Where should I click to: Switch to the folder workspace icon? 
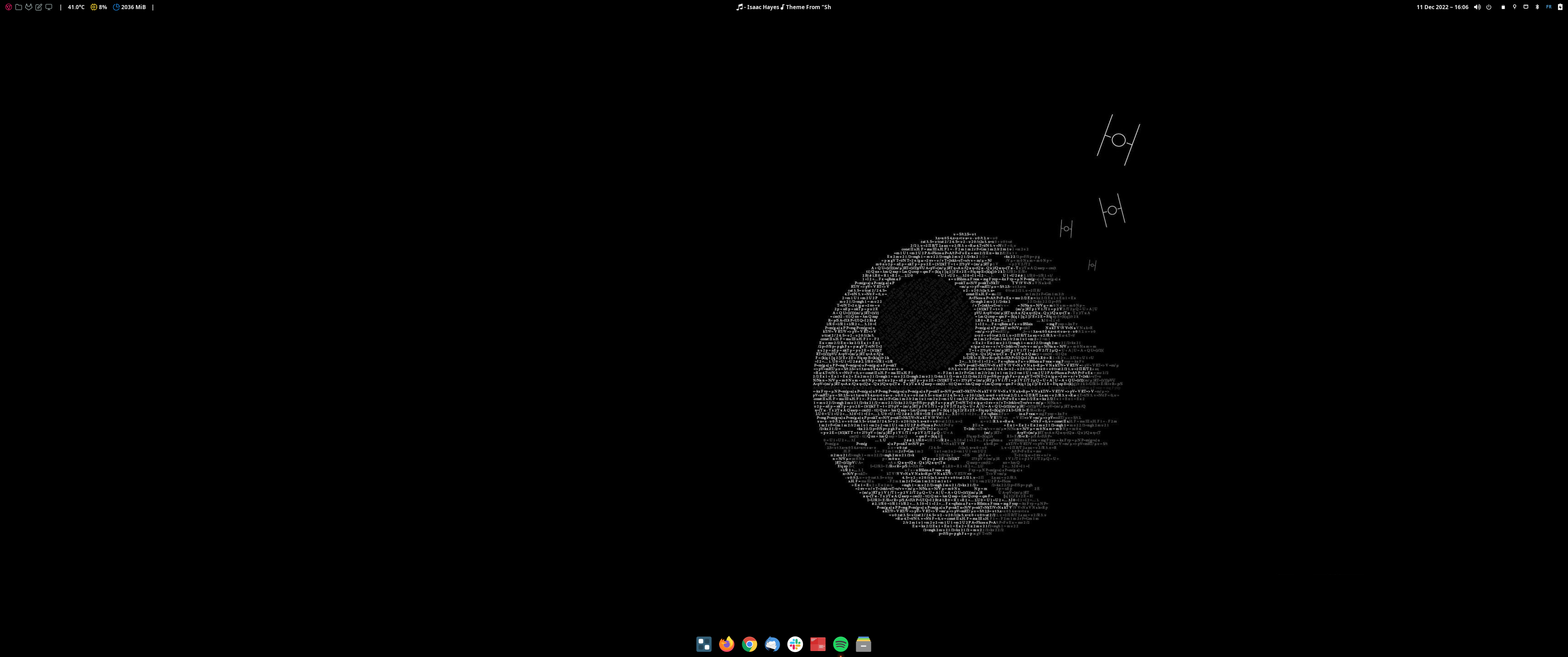coord(19,7)
